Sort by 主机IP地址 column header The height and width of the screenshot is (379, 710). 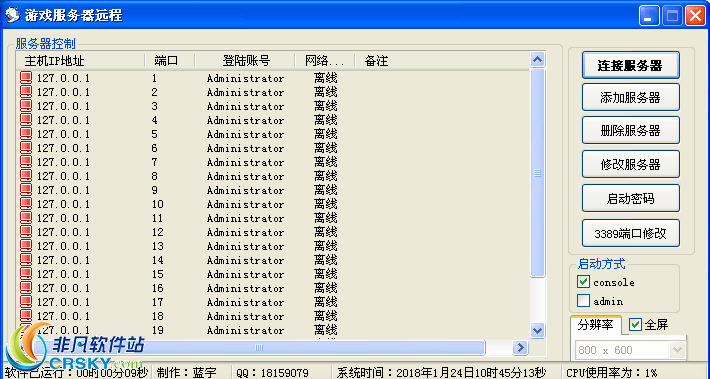click(x=80, y=61)
